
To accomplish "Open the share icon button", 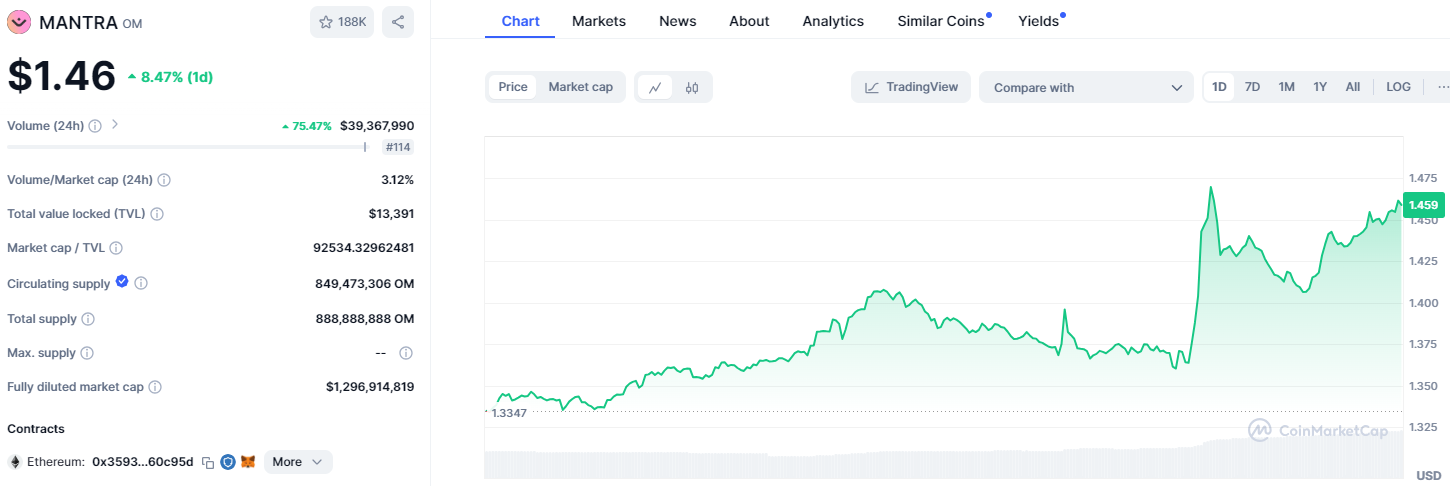I will (x=398, y=22).
